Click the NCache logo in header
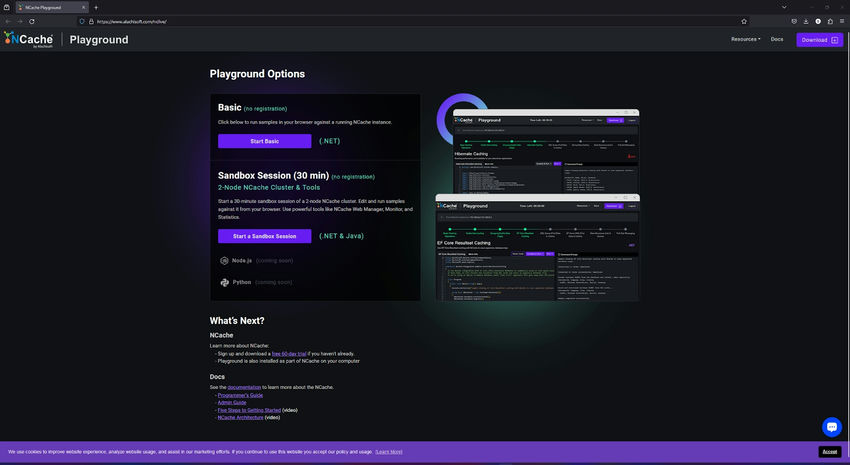Viewport: 850px width, 465px height. click(29, 39)
